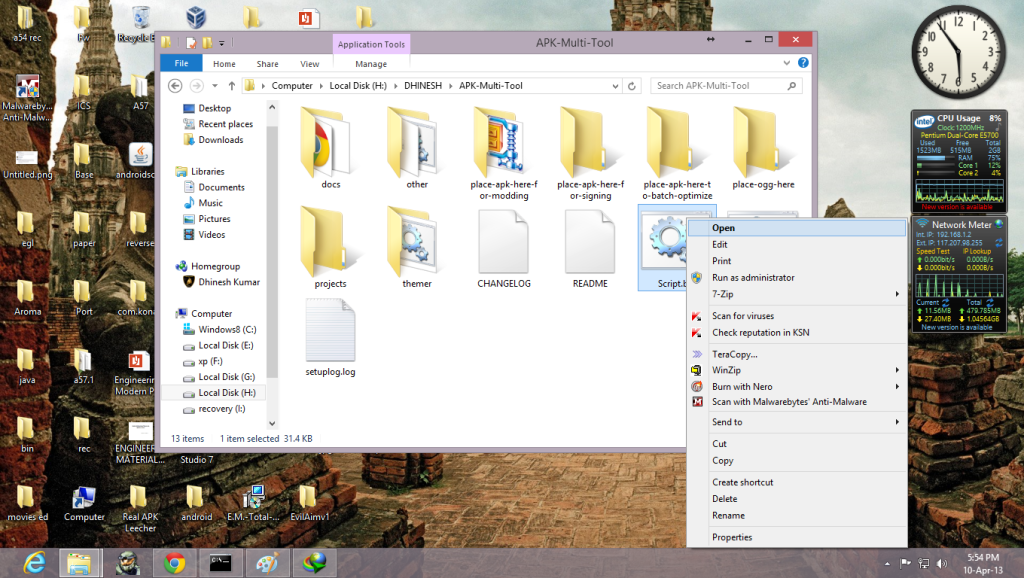
Task: Refresh the APK-Multi-Tool folder view
Action: coord(632,86)
